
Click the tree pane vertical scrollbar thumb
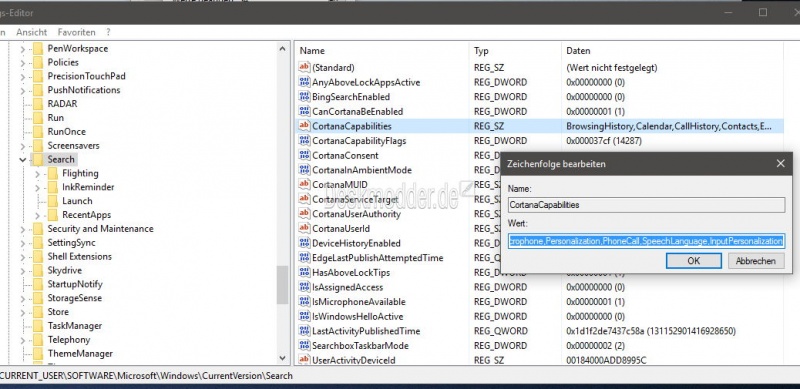tap(282, 285)
